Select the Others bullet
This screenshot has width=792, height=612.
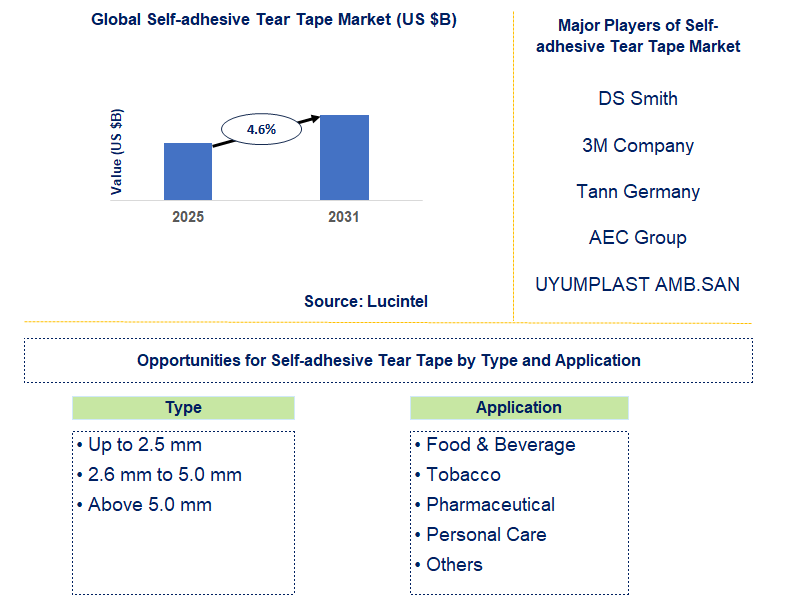tap(449, 565)
